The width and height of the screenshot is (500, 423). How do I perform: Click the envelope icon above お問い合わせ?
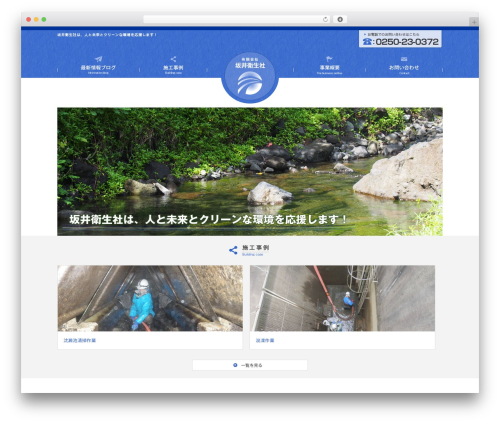pyautogui.click(x=404, y=59)
